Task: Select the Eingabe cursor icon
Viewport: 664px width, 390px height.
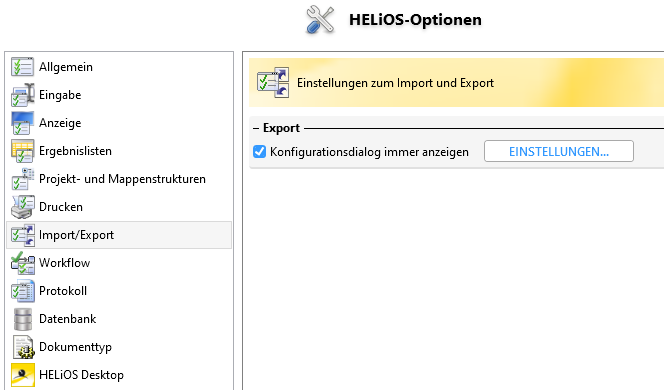Action: [x=22, y=95]
